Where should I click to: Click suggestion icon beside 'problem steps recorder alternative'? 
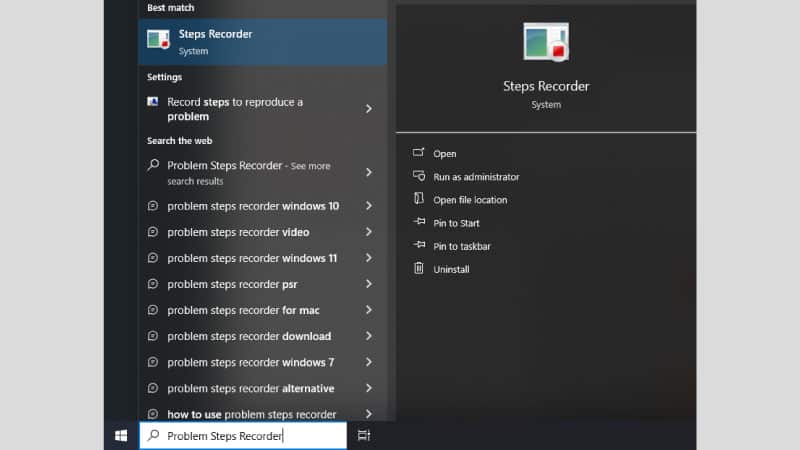pyautogui.click(x=153, y=388)
